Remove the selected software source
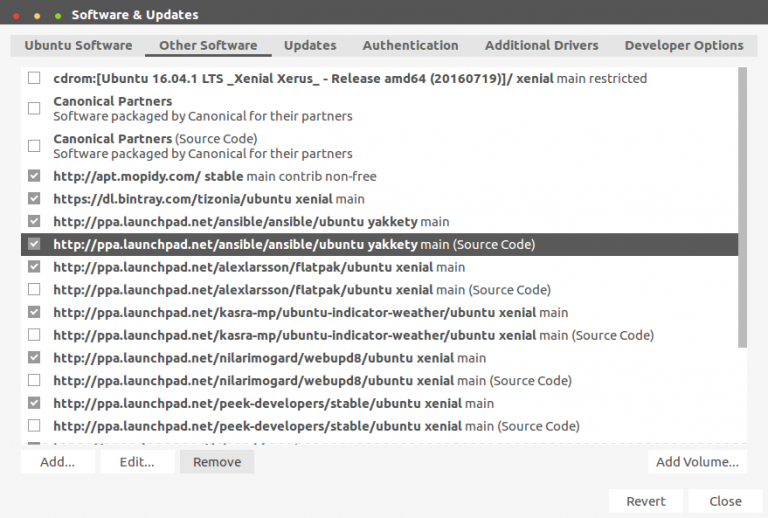This screenshot has width=768, height=518. tap(217, 462)
